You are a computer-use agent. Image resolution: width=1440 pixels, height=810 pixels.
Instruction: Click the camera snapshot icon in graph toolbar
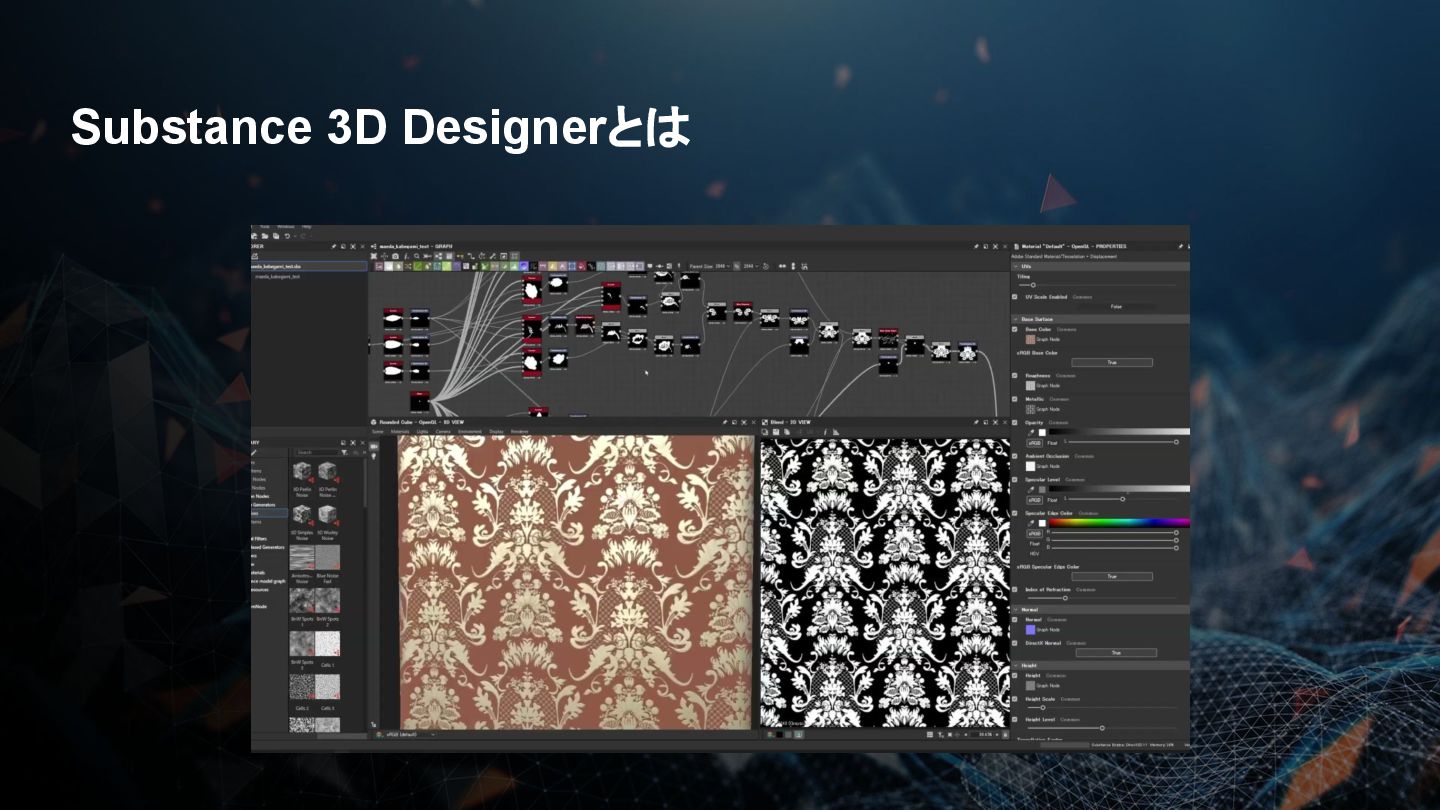click(395, 256)
